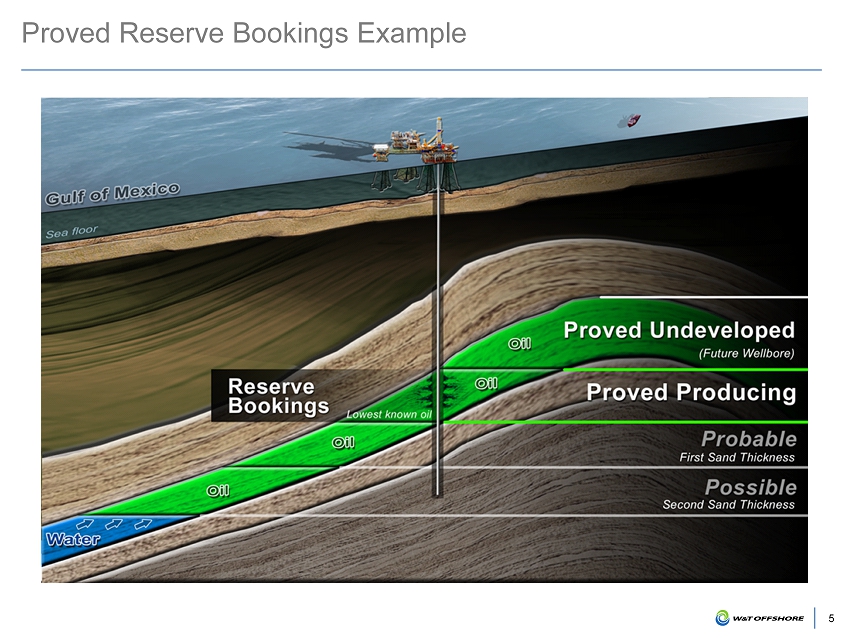
Task: Select the Proved Producing heading
Action: click(x=691, y=393)
